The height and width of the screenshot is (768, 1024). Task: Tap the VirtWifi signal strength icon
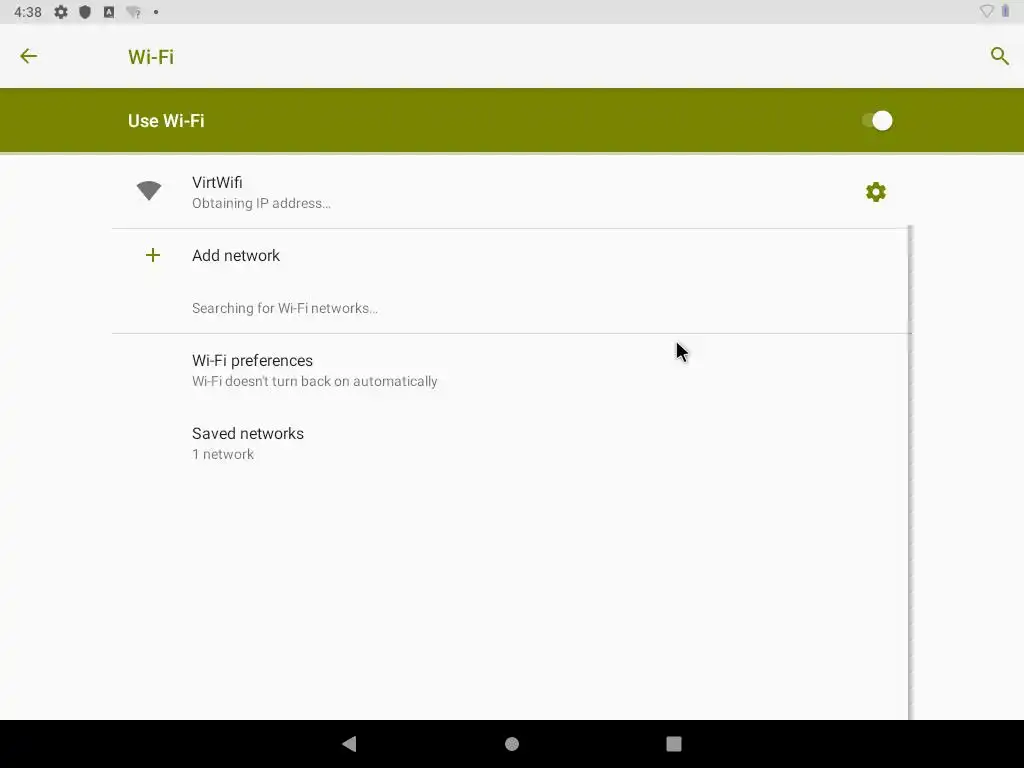point(149,191)
